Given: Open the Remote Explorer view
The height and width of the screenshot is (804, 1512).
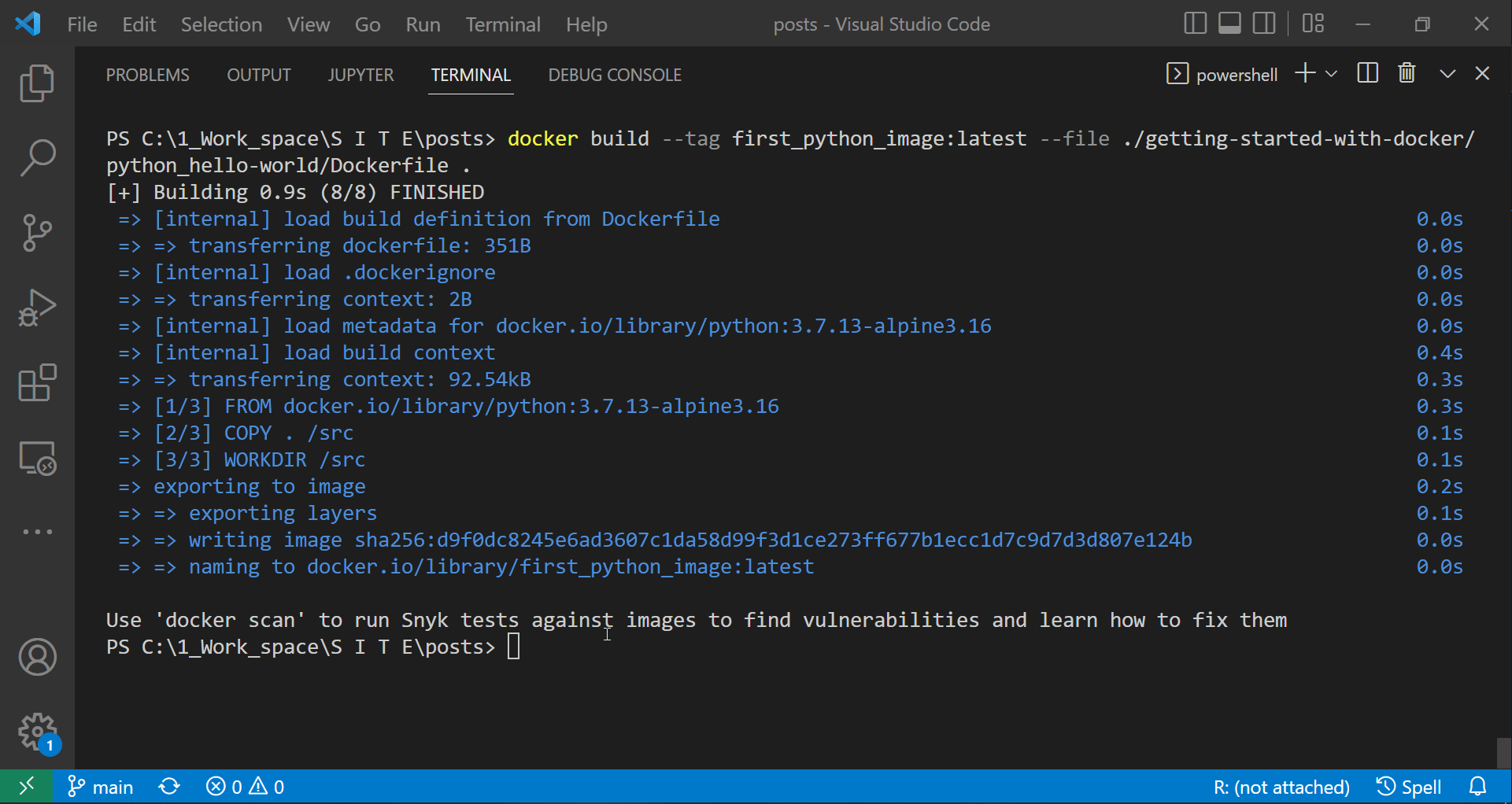Looking at the screenshot, I should [37, 459].
